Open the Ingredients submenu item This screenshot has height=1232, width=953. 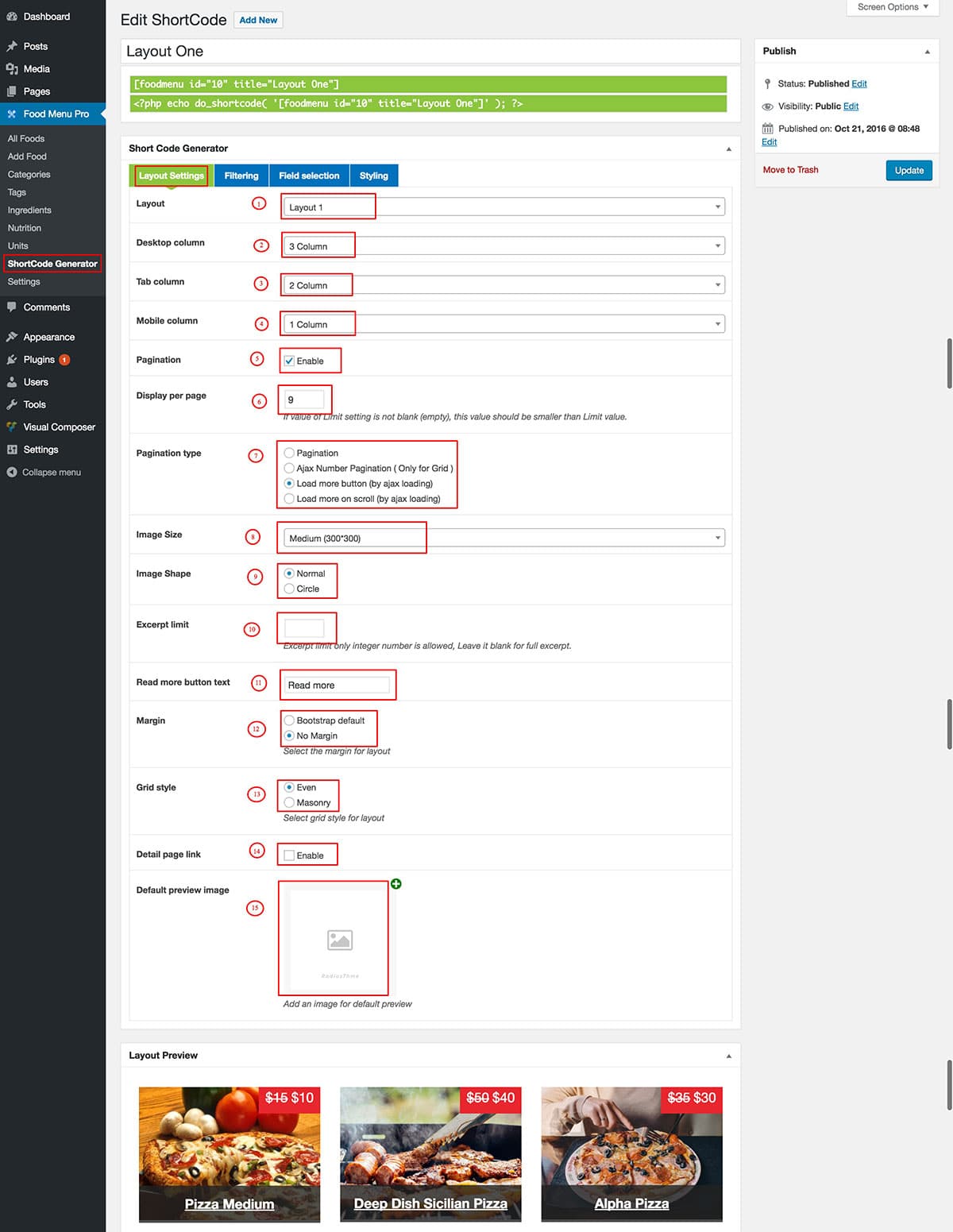(x=29, y=210)
